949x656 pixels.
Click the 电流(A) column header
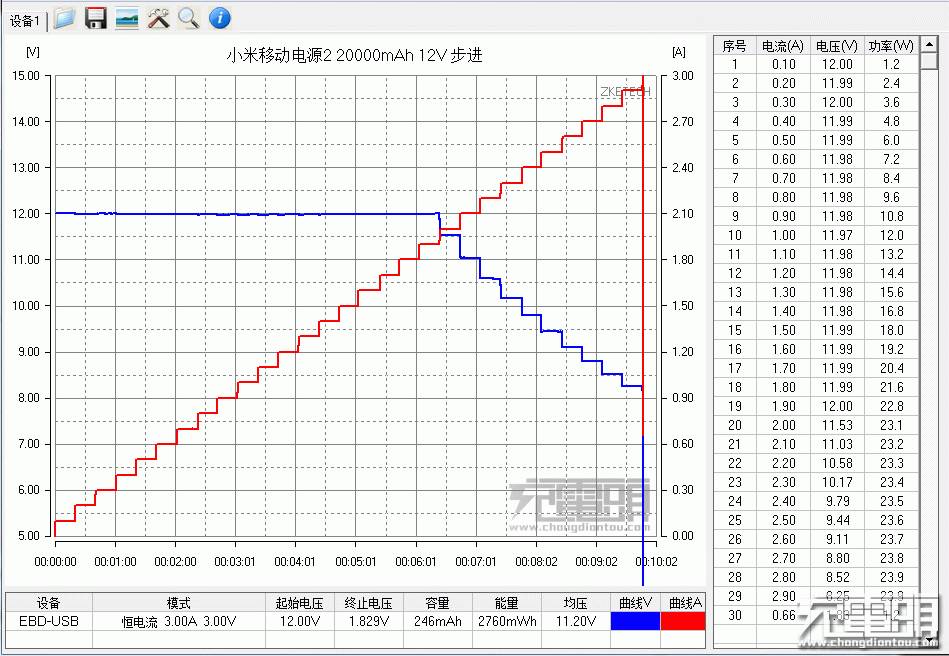[x=783, y=46]
